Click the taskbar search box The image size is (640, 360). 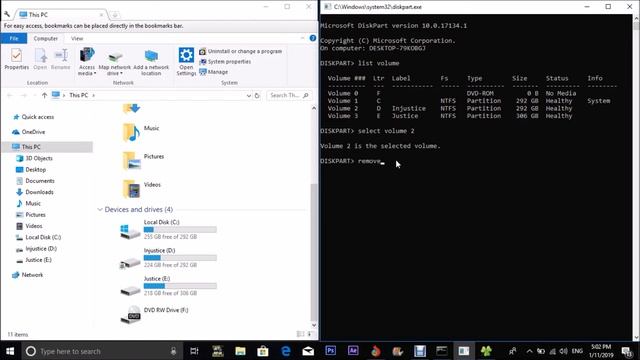coord(101,351)
